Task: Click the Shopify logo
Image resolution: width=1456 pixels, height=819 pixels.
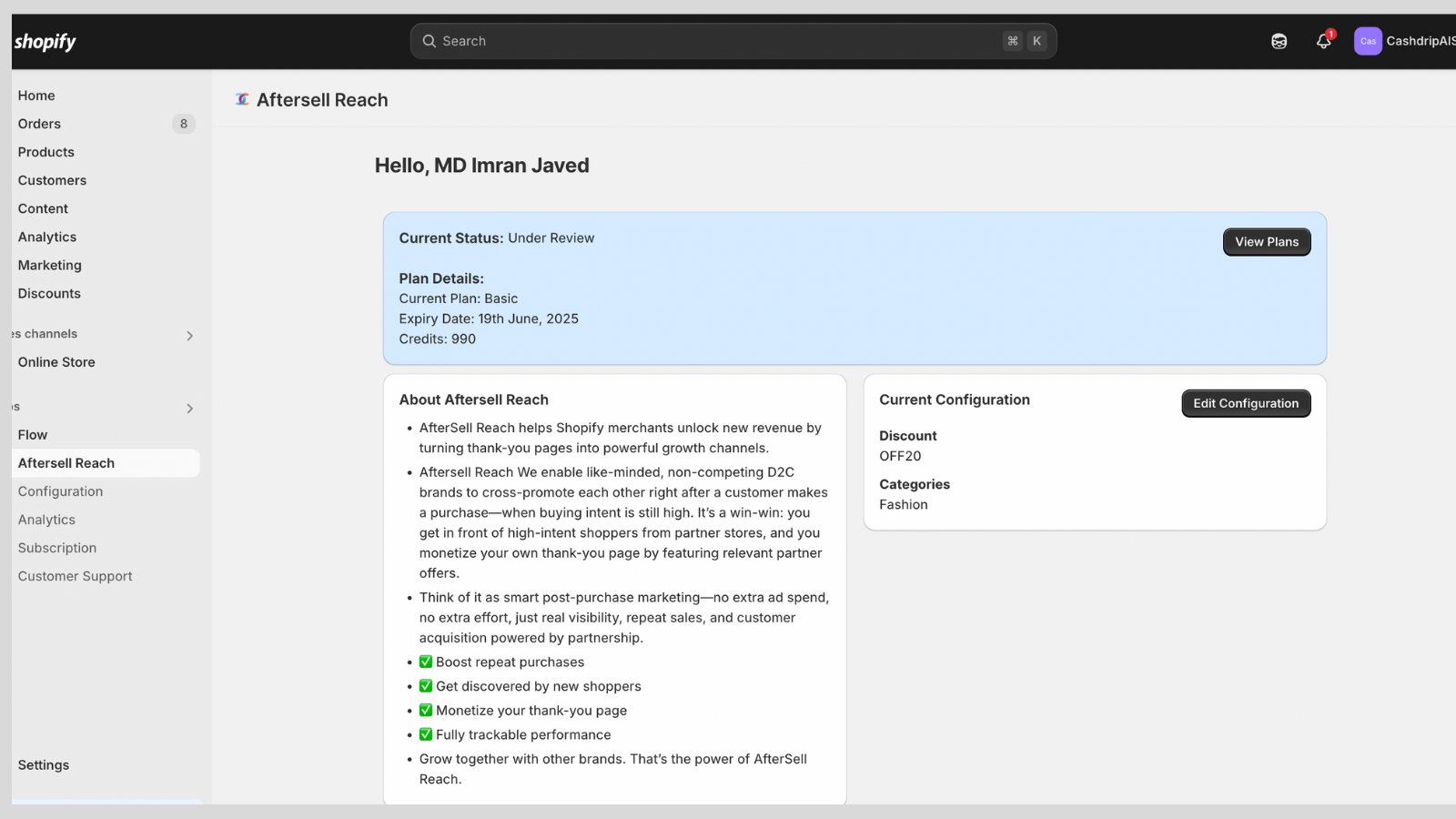Action: point(45,41)
